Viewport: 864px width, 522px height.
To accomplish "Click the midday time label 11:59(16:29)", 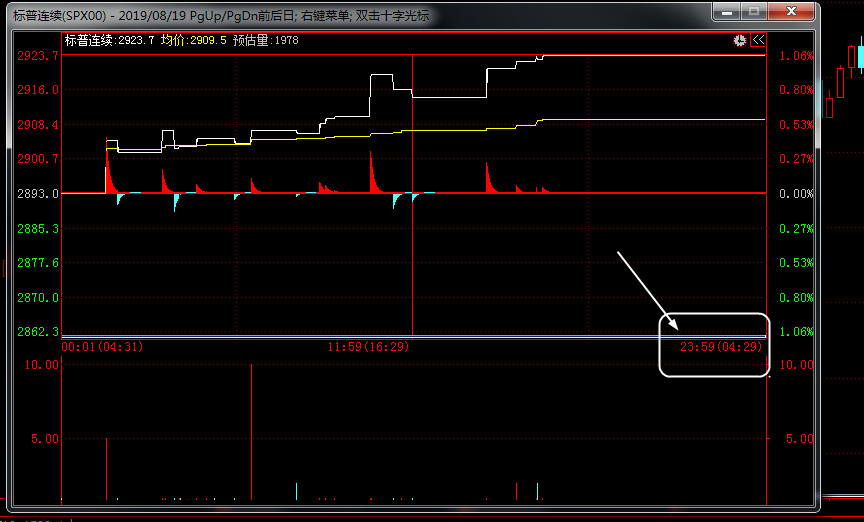I will click(368, 347).
